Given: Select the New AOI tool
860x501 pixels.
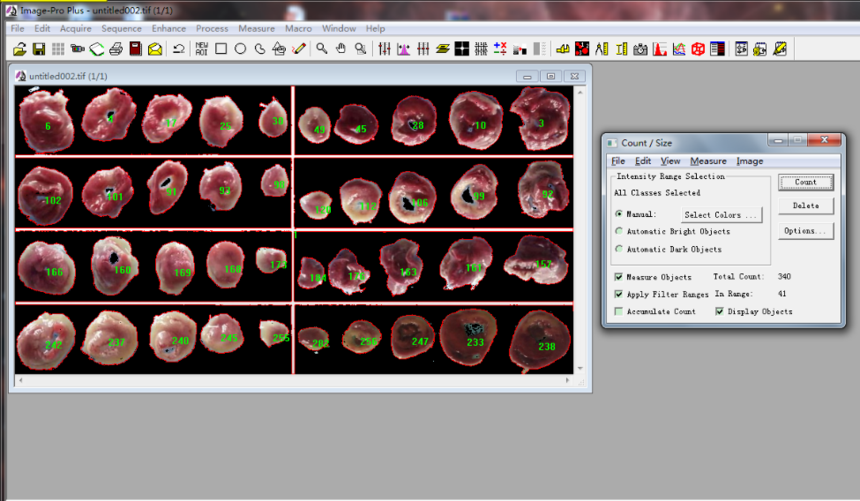Looking at the screenshot, I should coord(202,48).
